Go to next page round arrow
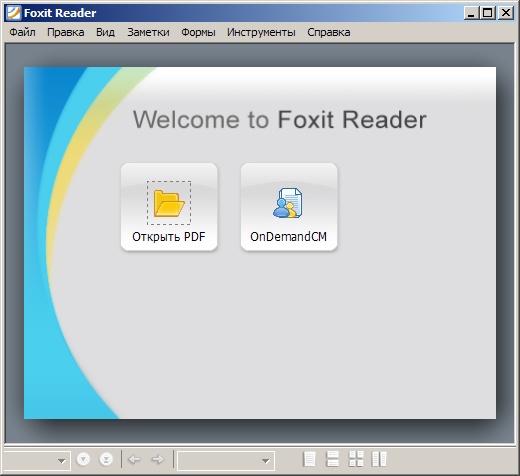The height and width of the screenshot is (476, 520). tap(83, 459)
